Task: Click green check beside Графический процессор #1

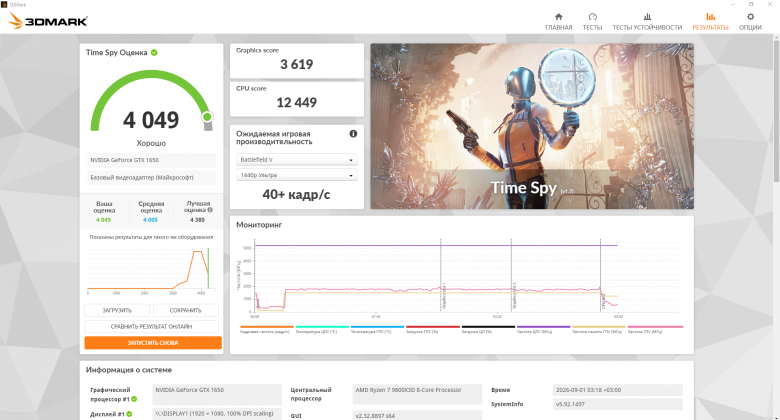Action: pyautogui.click(x=134, y=399)
